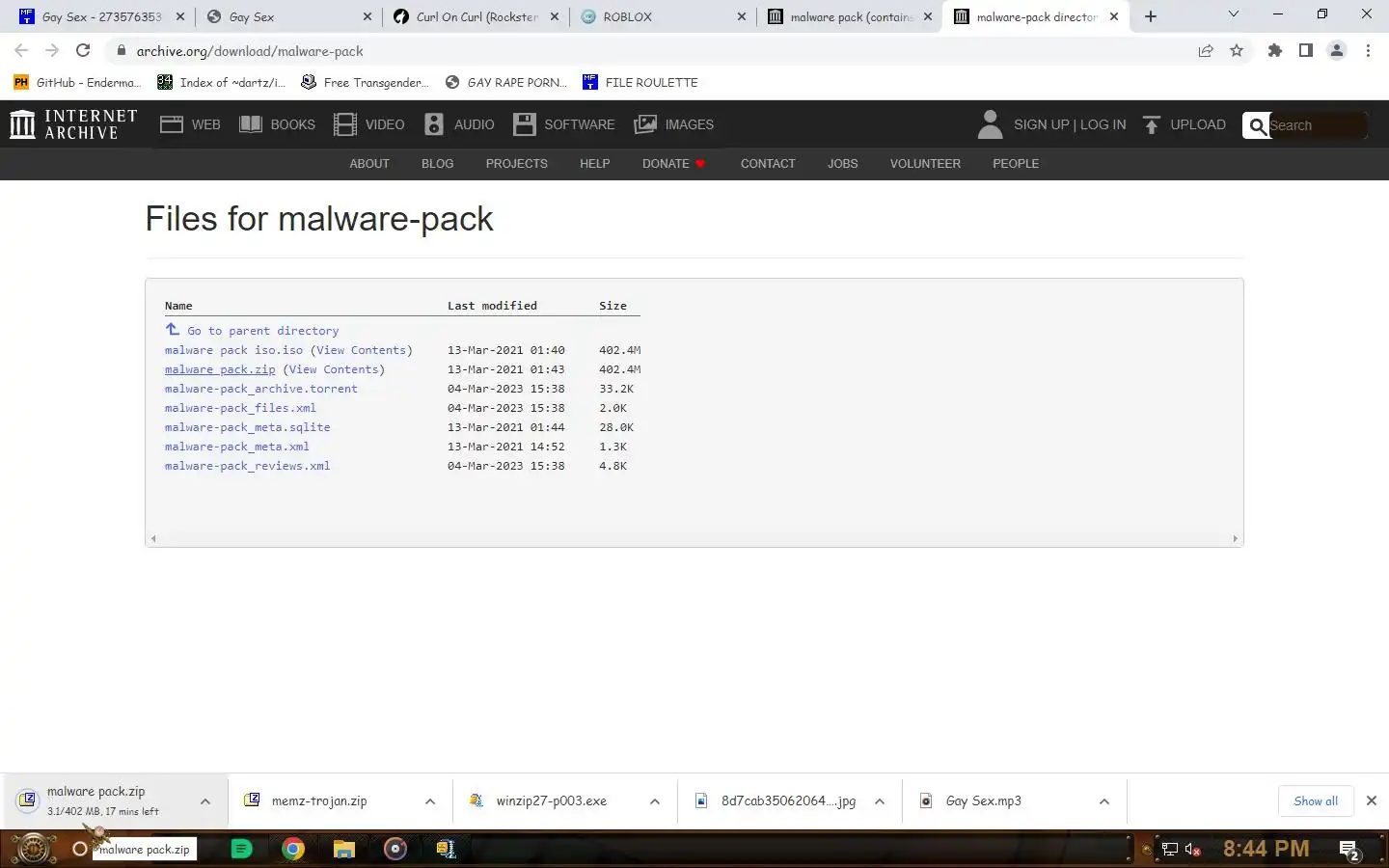1389x868 pixels.
Task: Click the user avatar icon beside SIGN UP
Action: (990, 124)
